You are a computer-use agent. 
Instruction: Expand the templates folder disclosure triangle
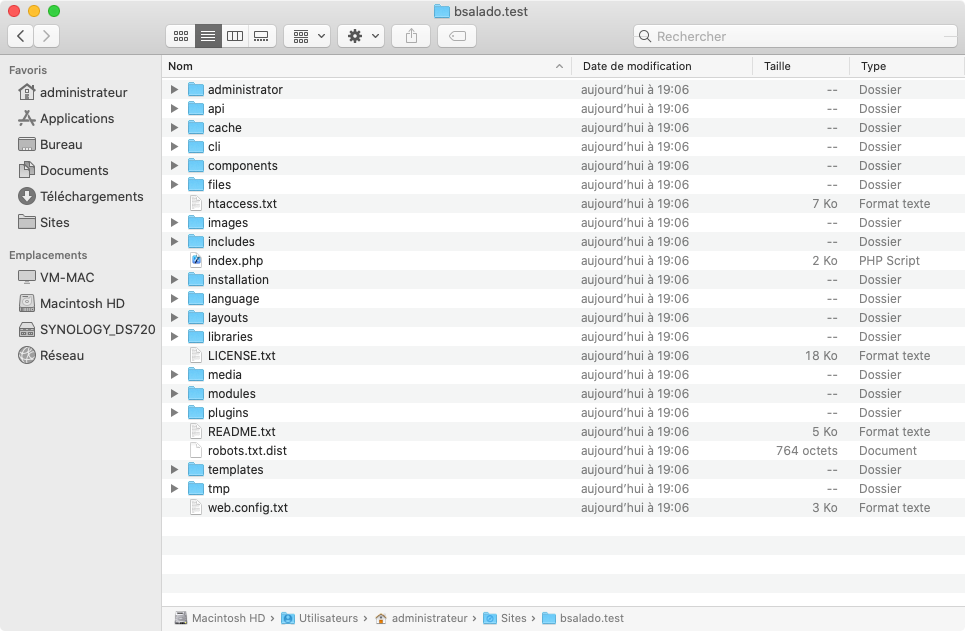pyautogui.click(x=175, y=470)
